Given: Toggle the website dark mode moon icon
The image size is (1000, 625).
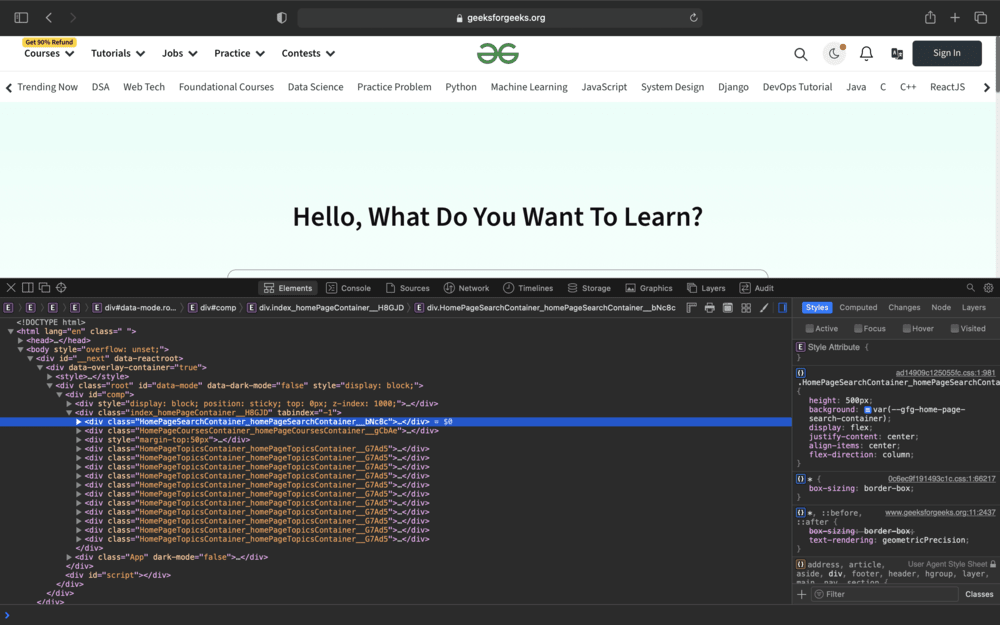Looking at the screenshot, I should click(834, 54).
